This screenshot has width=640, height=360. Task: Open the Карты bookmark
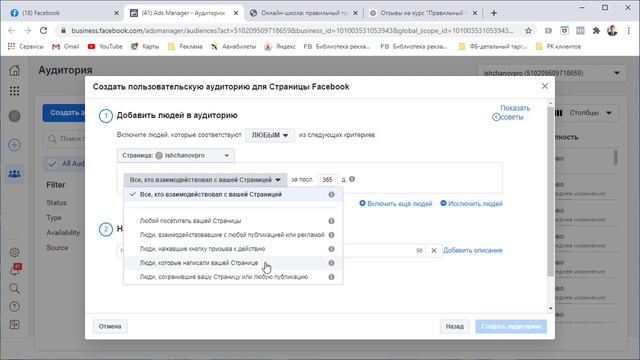pos(145,47)
